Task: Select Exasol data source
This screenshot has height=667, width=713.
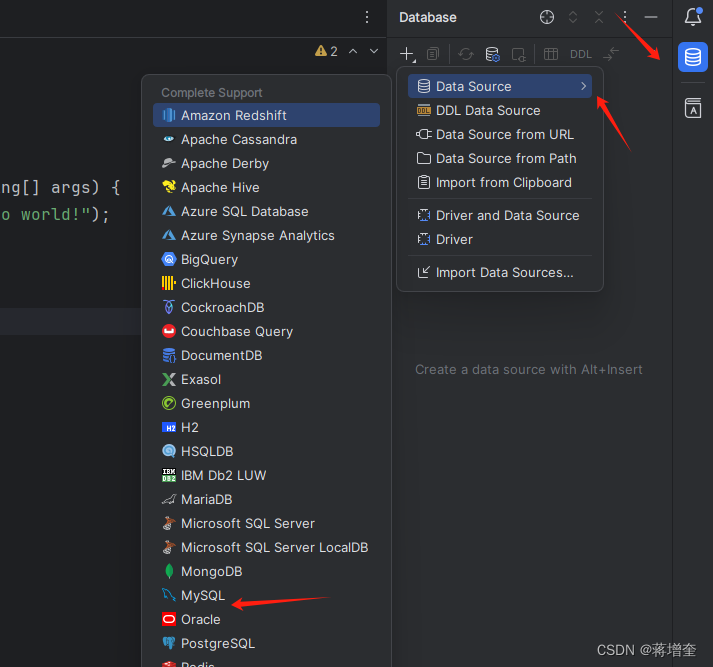Action: 266,380
